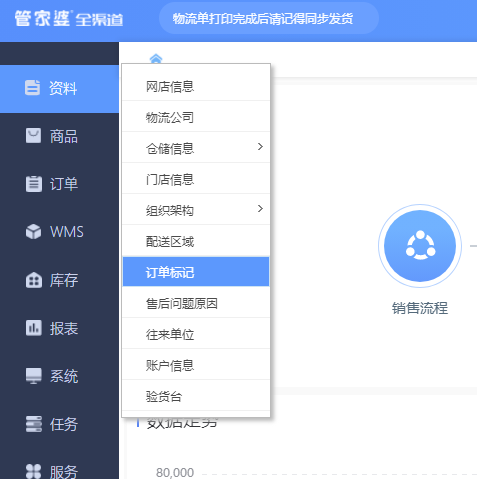
Task: Select 往来单位 menu entry
Action: pyautogui.click(x=196, y=334)
